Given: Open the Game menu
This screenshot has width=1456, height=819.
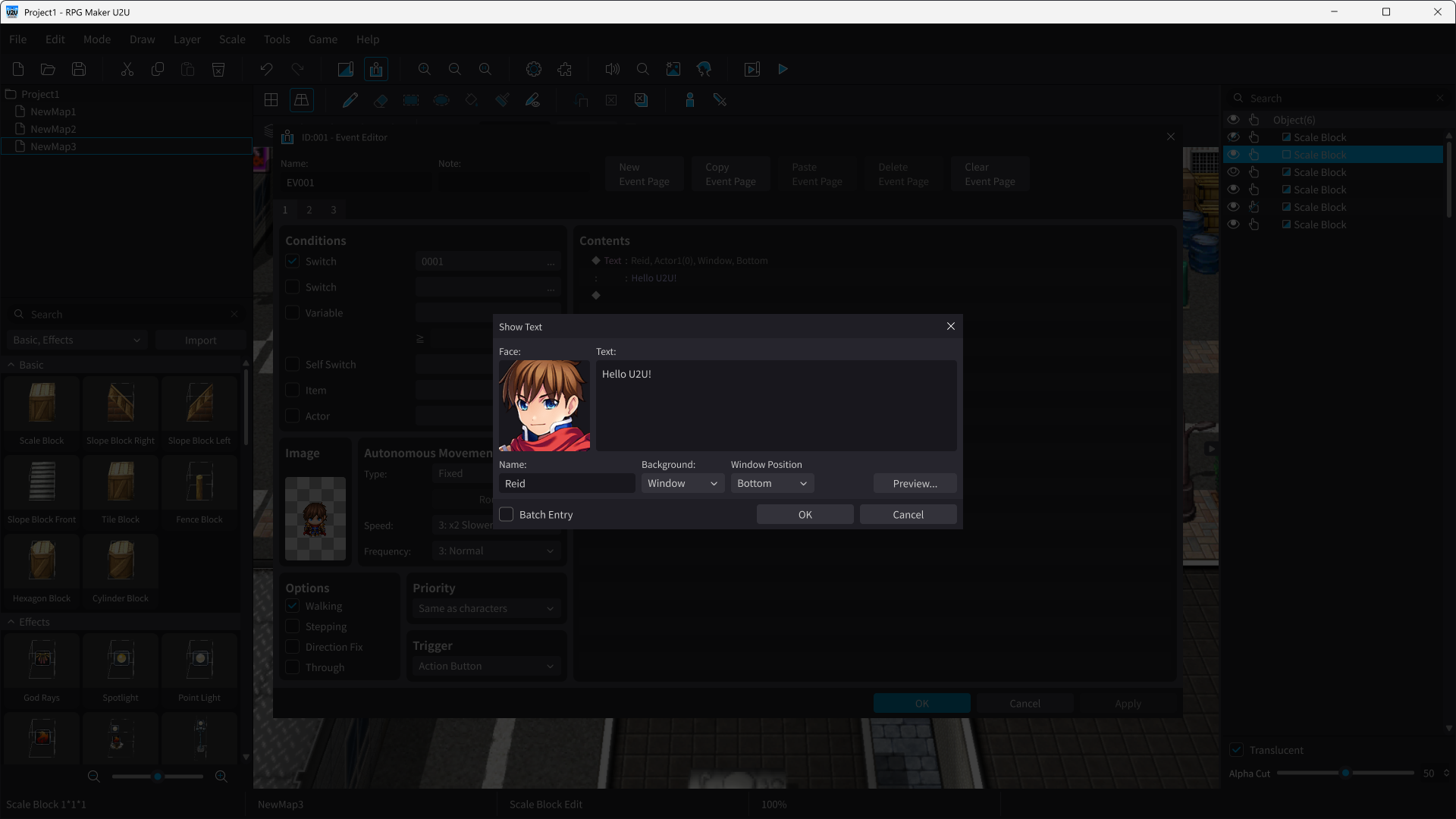Looking at the screenshot, I should (x=323, y=39).
